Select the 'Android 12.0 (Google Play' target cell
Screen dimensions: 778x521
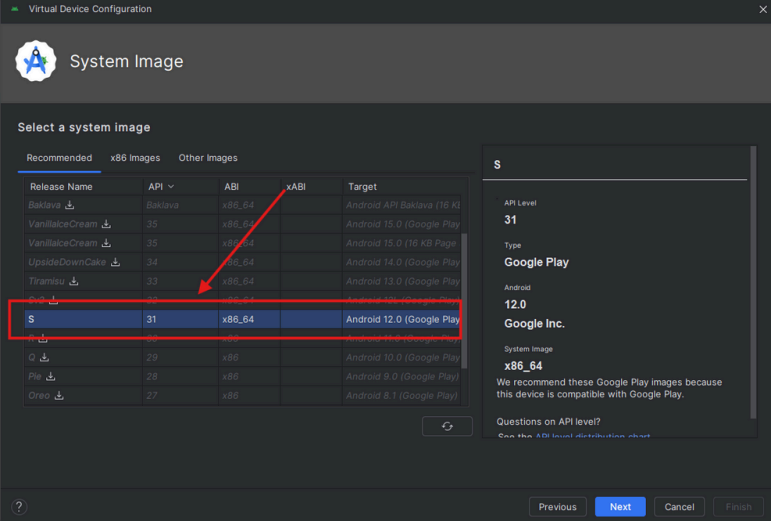[x=402, y=319]
